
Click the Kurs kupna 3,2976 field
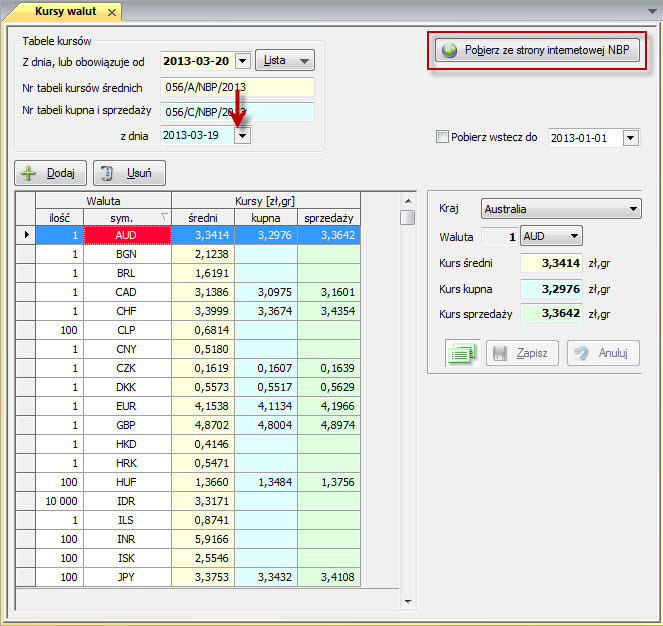(x=551, y=289)
